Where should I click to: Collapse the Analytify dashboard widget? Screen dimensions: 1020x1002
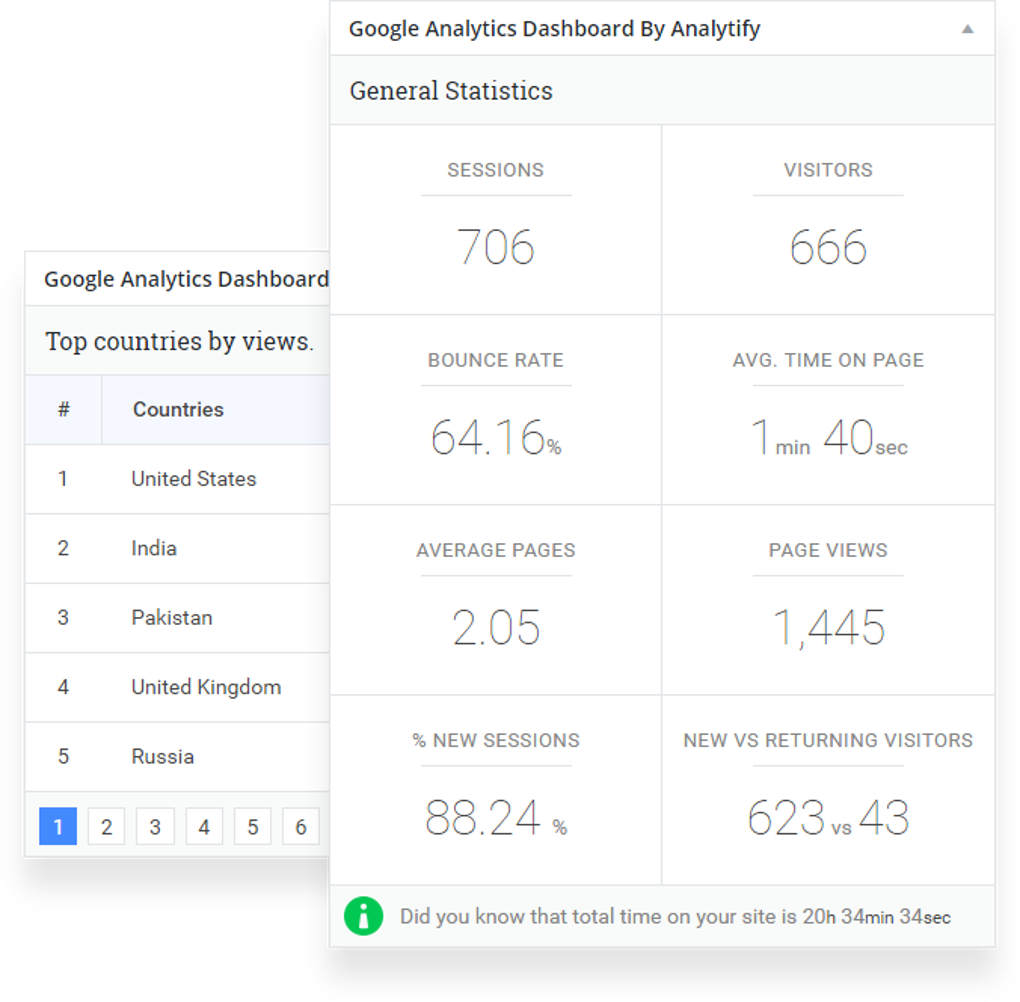pyautogui.click(x=967, y=28)
